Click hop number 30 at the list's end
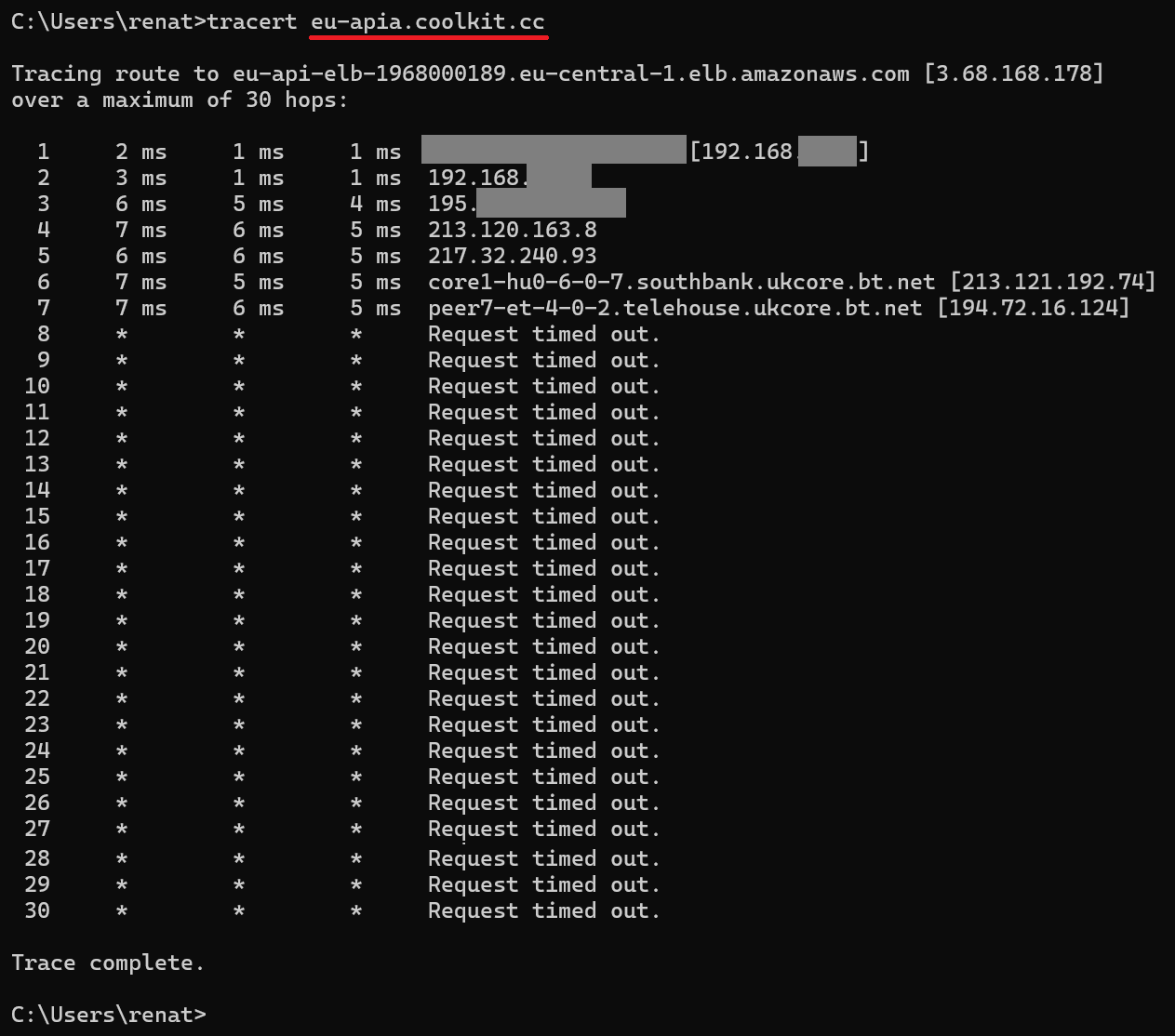Screen dimensions: 1175x1036 tap(37, 910)
